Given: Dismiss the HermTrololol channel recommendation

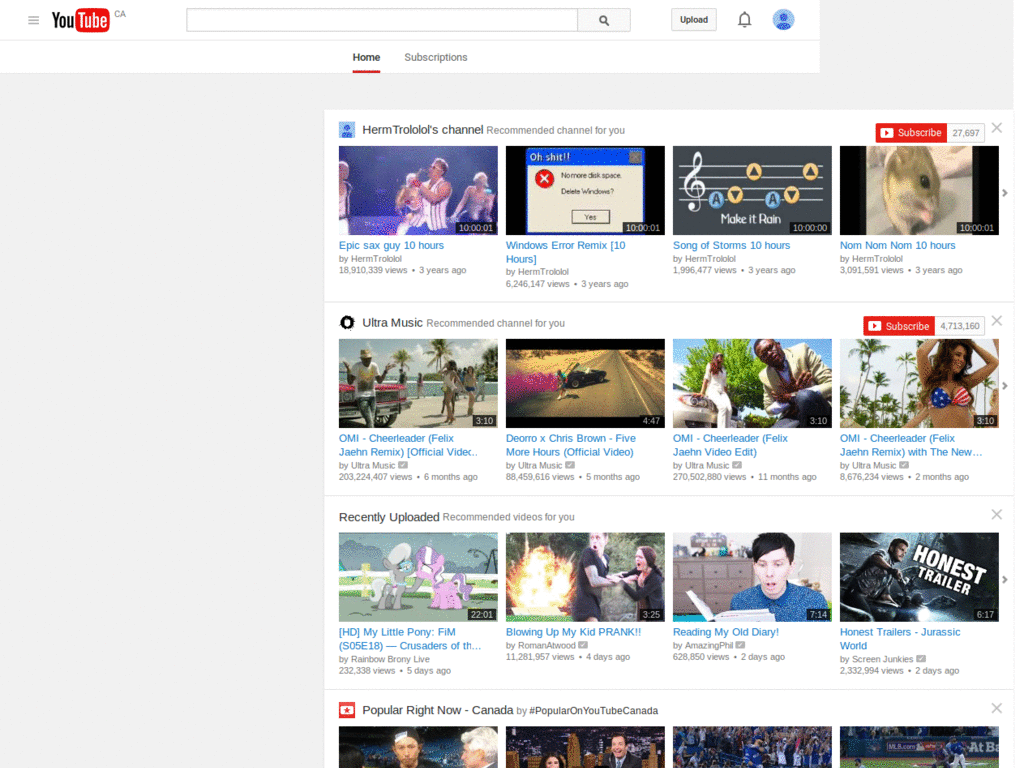Looking at the screenshot, I should tap(997, 128).
